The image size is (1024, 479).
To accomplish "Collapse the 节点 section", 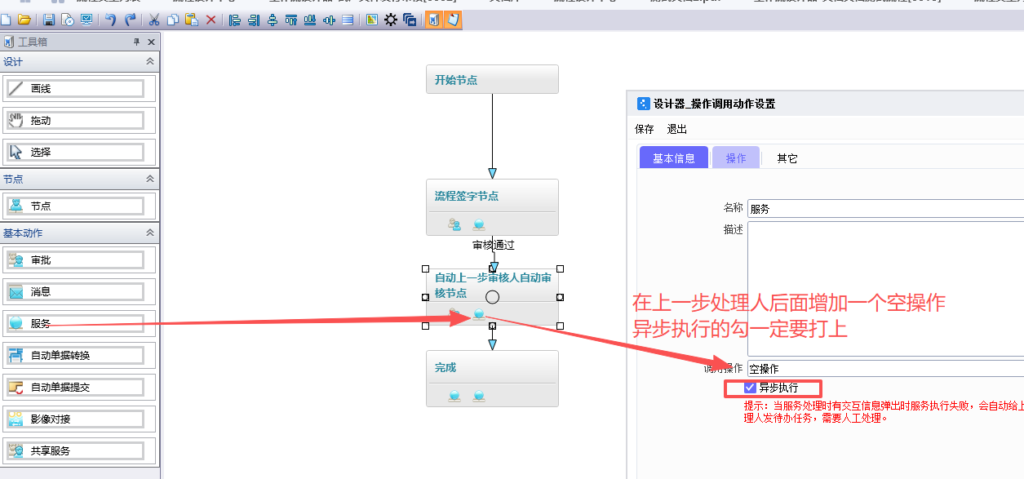I will (x=150, y=178).
